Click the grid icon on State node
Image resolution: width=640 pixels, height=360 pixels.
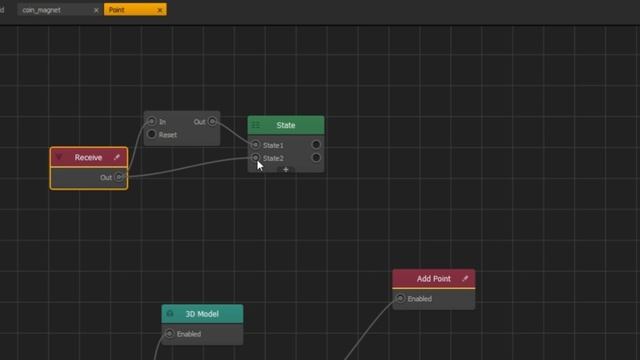(256, 125)
